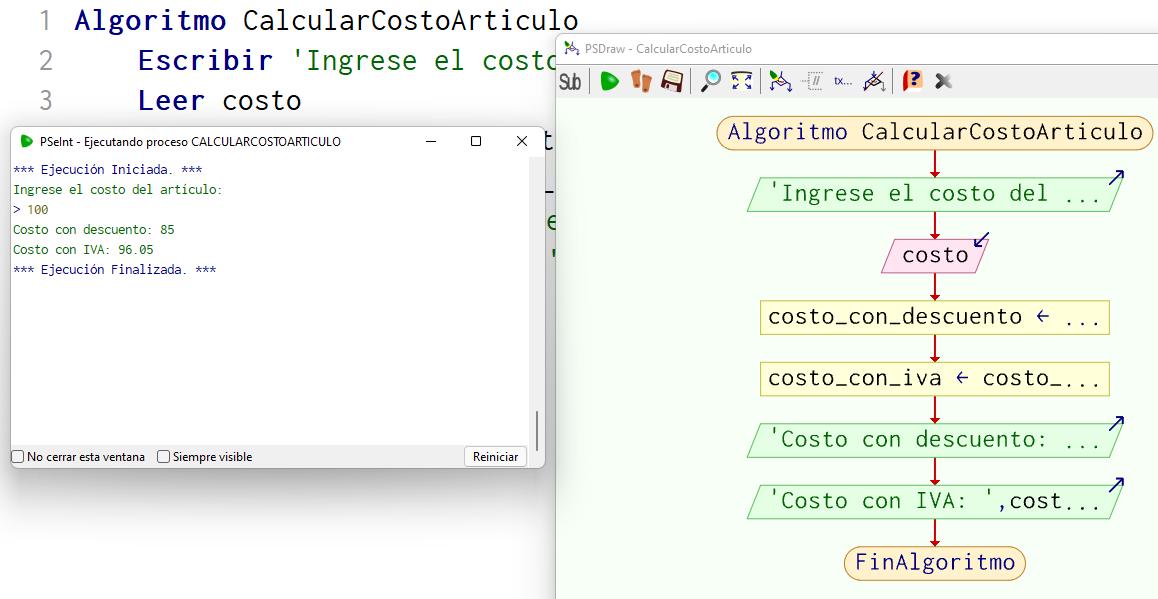Open help with the question mark icon
1158x599 pixels.
coord(912,82)
